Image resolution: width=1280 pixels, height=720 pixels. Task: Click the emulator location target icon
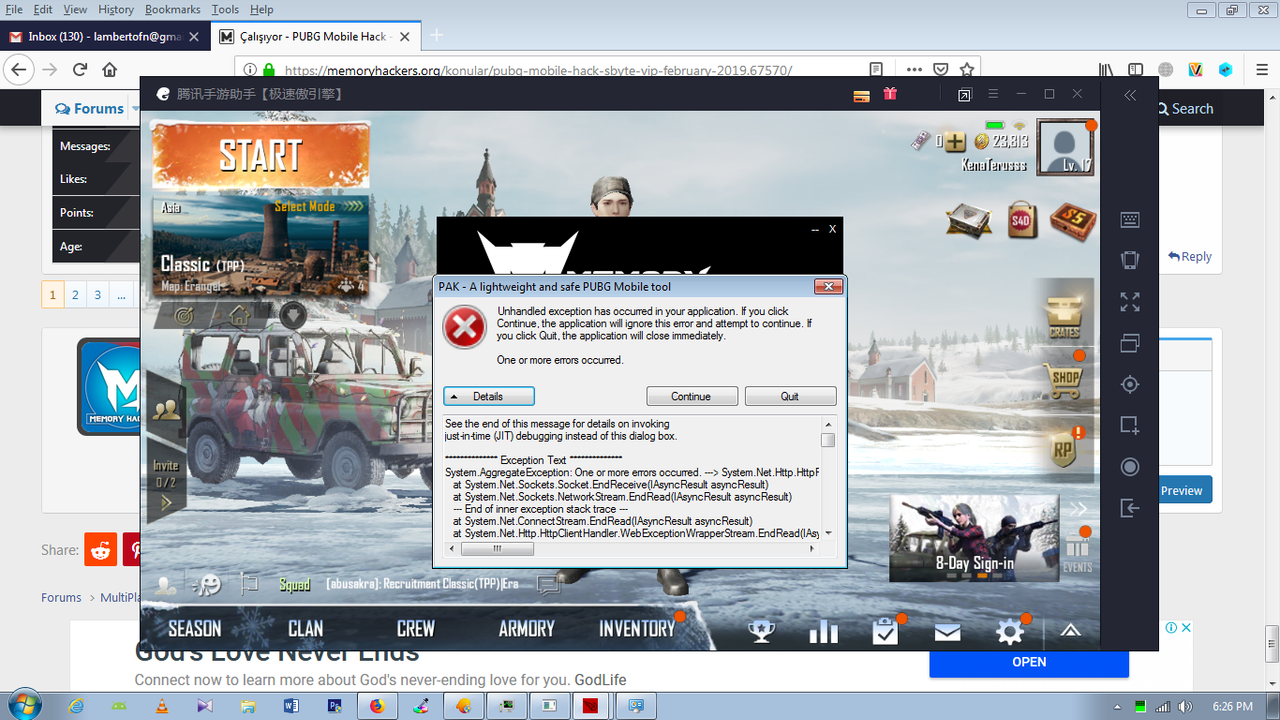[1130, 384]
